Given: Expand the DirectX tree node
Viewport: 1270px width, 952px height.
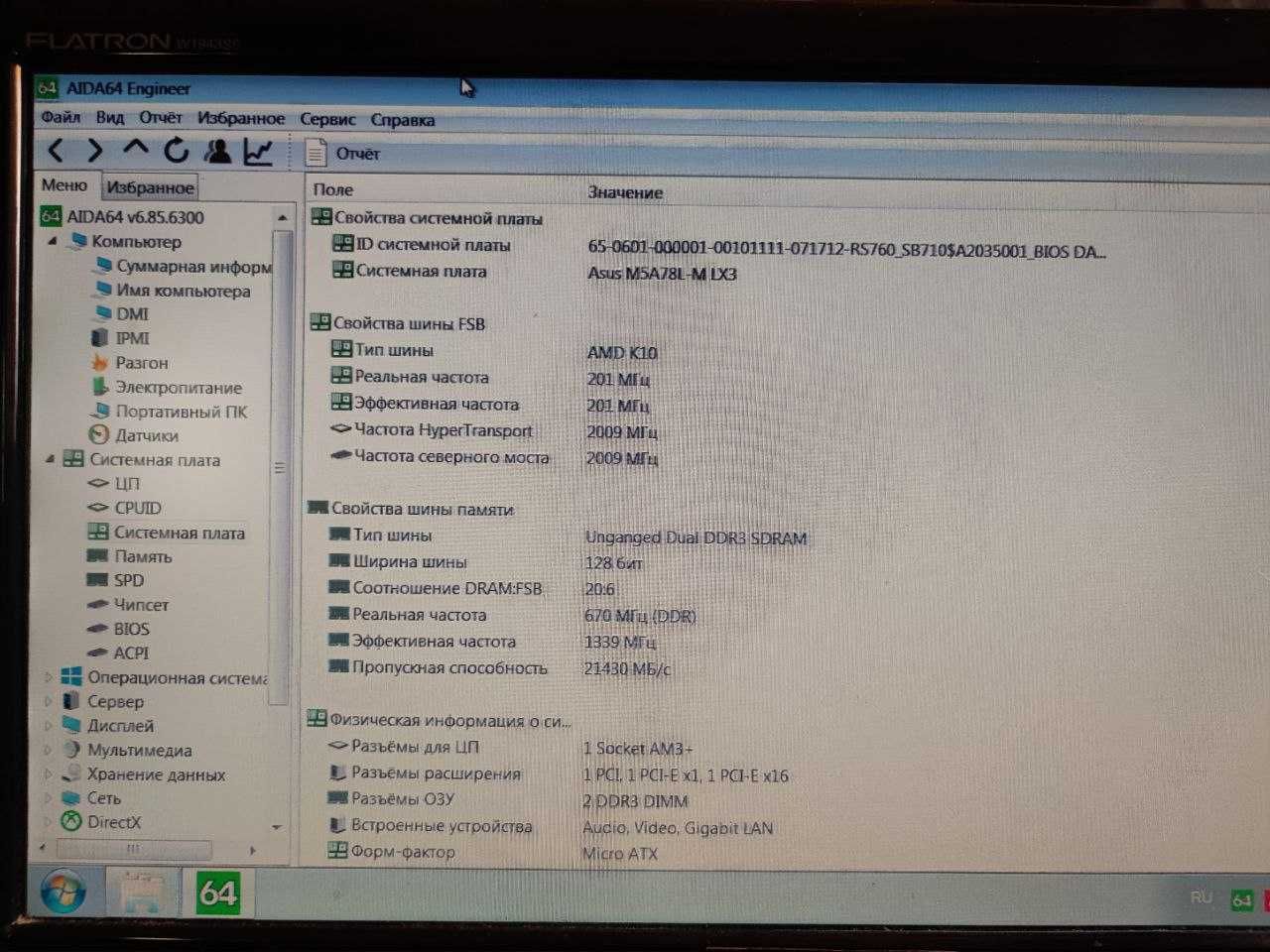Looking at the screenshot, I should (x=49, y=822).
